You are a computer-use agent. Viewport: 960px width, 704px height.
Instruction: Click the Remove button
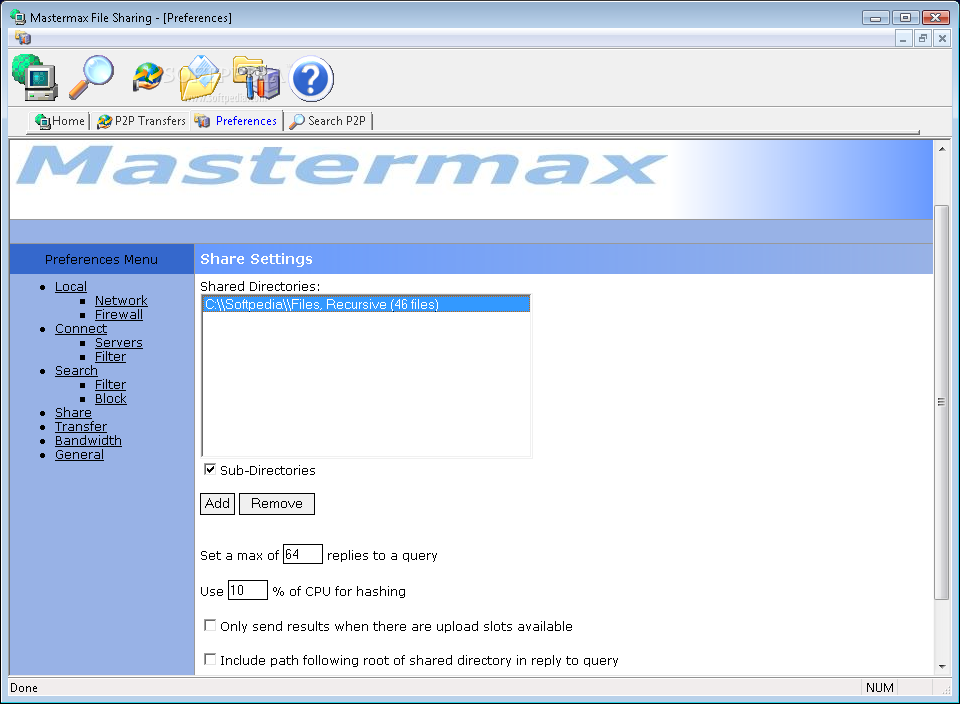(x=277, y=504)
